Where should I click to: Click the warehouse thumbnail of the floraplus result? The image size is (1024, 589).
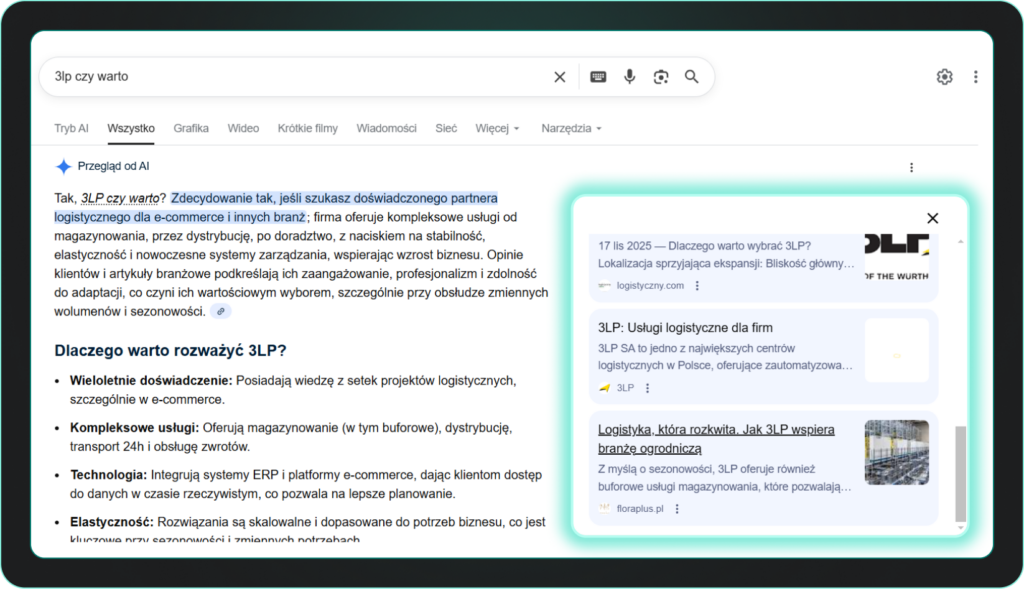pyautogui.click(x=897, y=452)
